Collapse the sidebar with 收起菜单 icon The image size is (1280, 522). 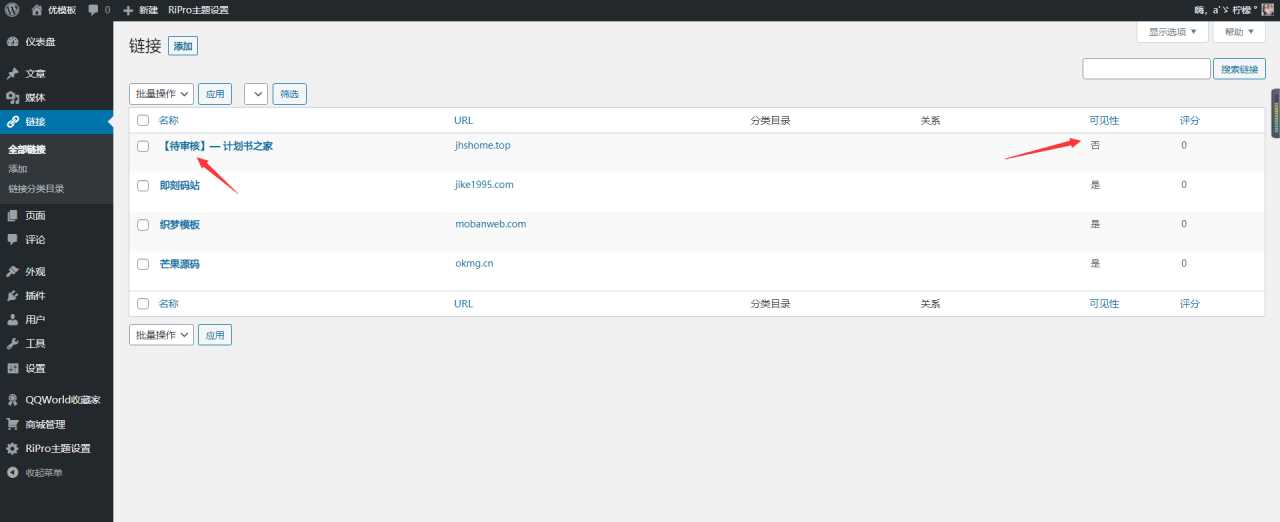[12, 473]
